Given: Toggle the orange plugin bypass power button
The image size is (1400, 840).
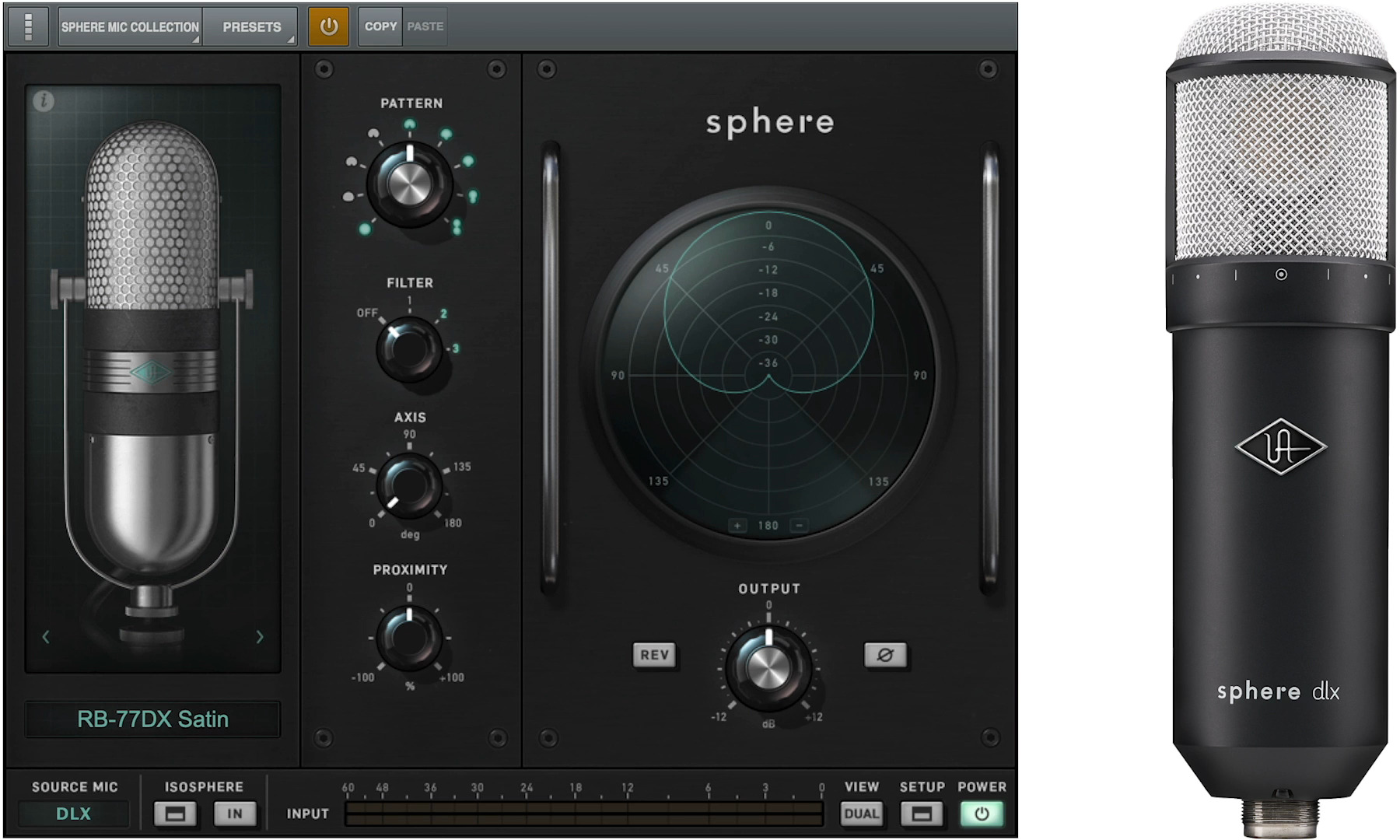Looking at the screenshot, I should [x=329, y=26].
